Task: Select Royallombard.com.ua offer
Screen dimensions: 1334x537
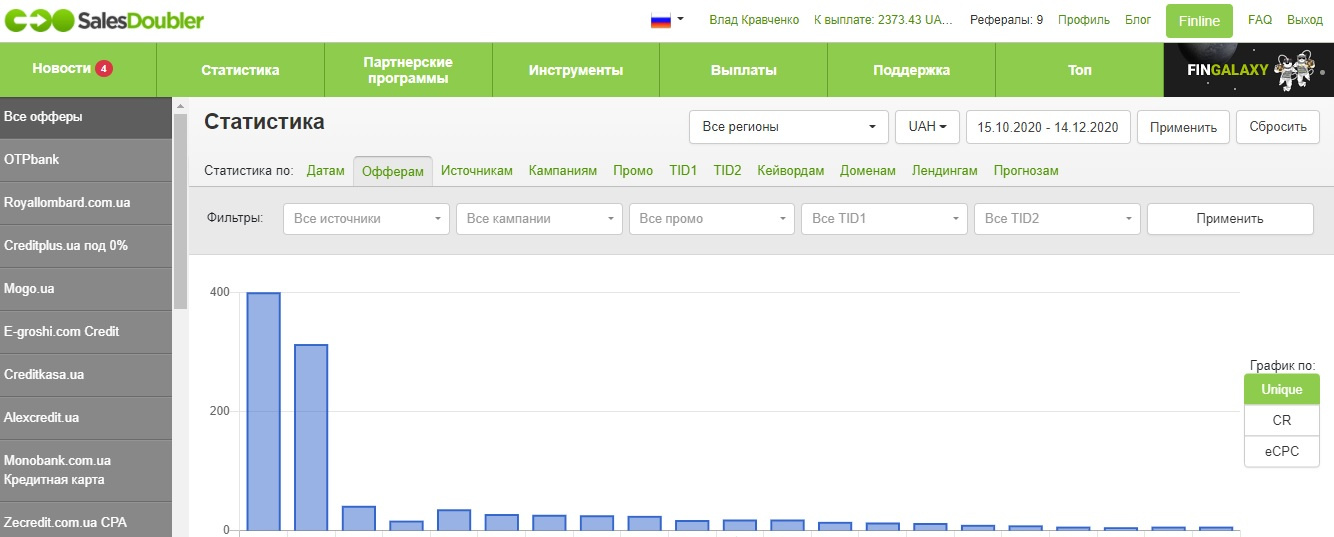Action: (86, 203)
